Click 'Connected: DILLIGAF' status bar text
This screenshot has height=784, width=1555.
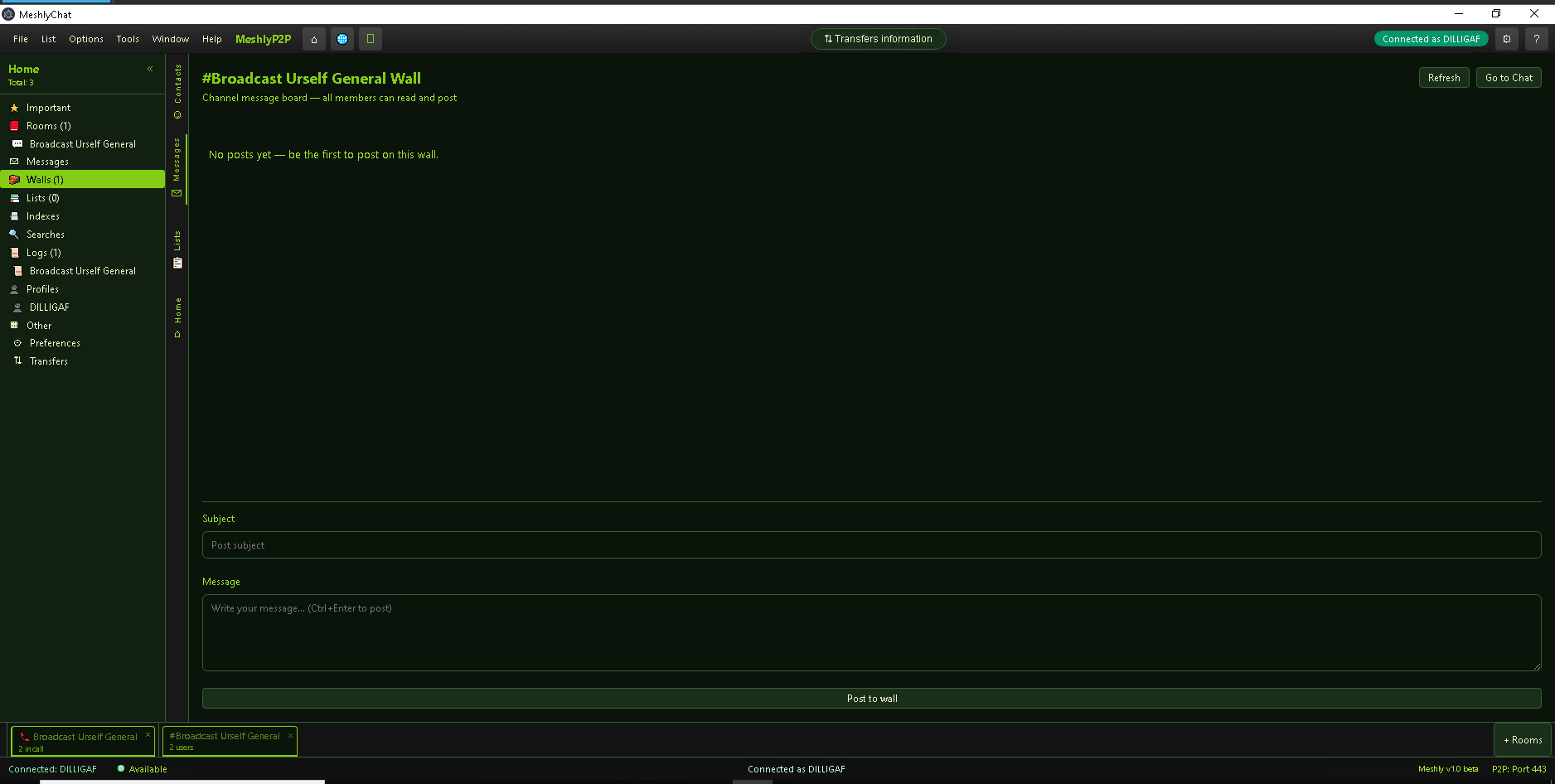coord(52,769)
